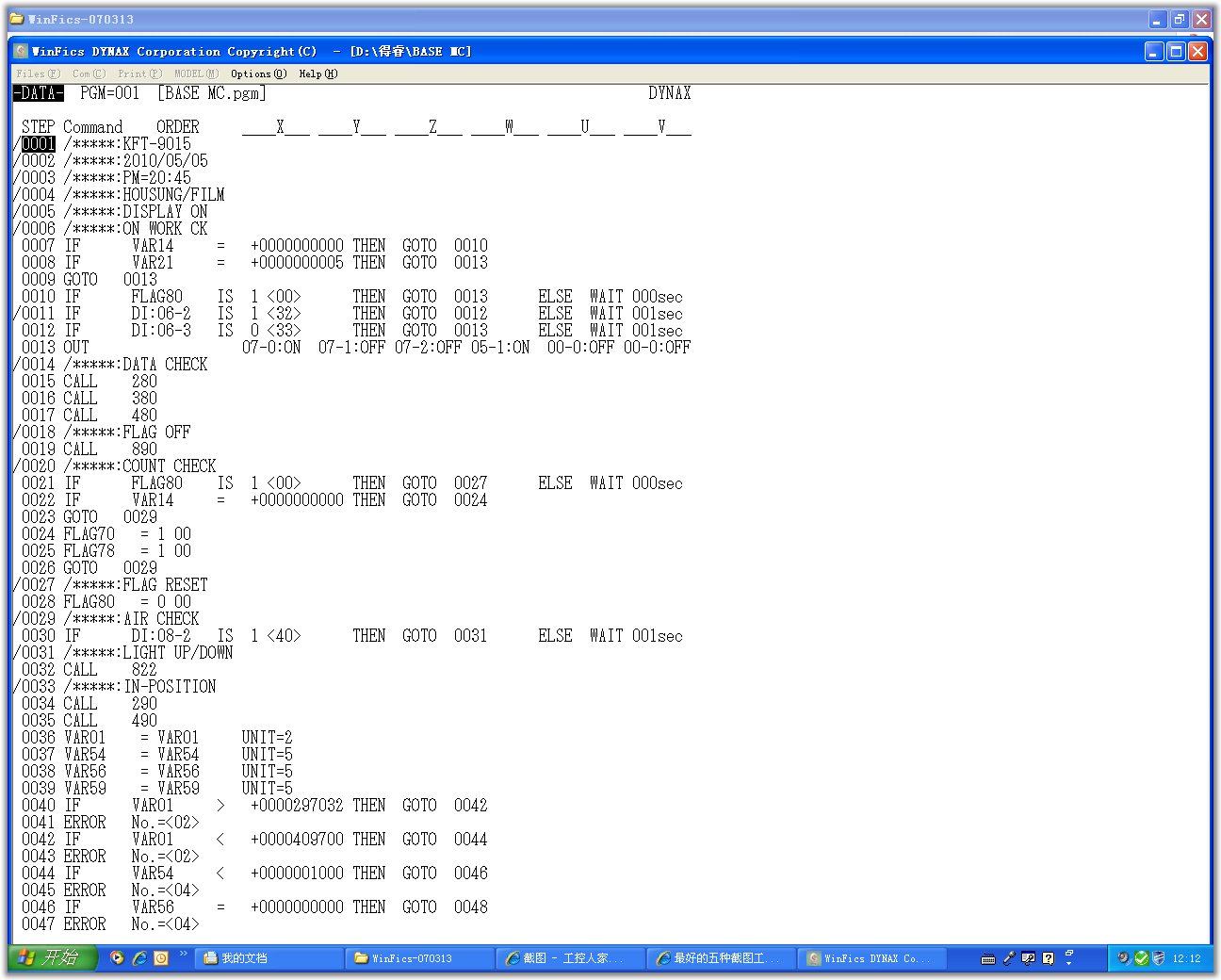The height and width of the screenshot is (980, 1221).
Task: Click the WinFics app icon in title bar
Action: coord(21,51)
